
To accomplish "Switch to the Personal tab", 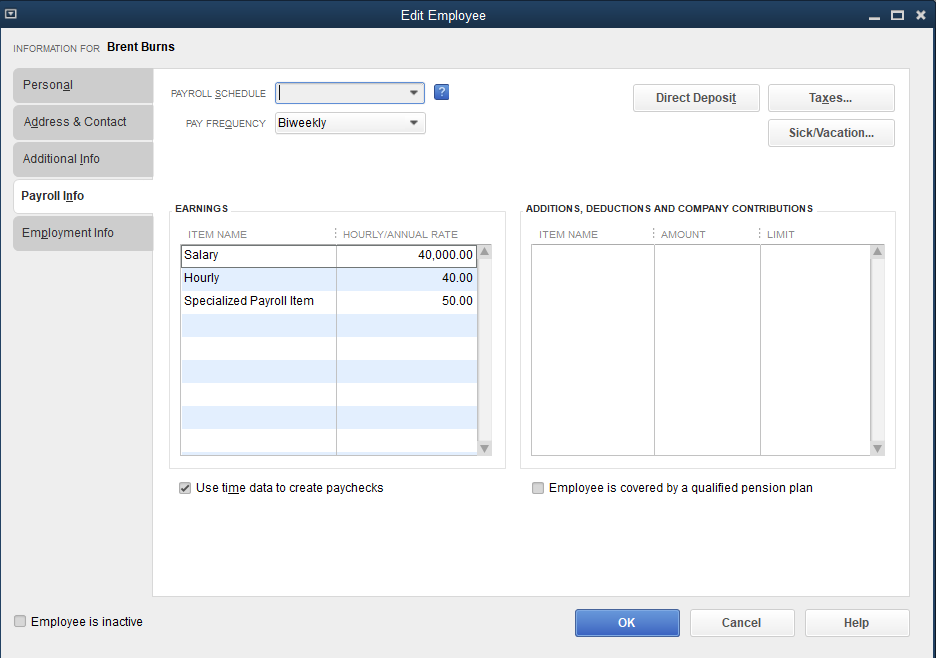I will (x=83, y=85).
